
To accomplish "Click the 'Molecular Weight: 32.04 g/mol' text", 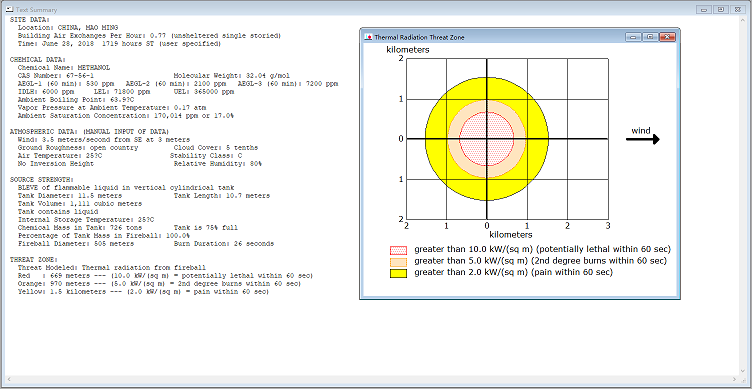I will click(232, 76).
